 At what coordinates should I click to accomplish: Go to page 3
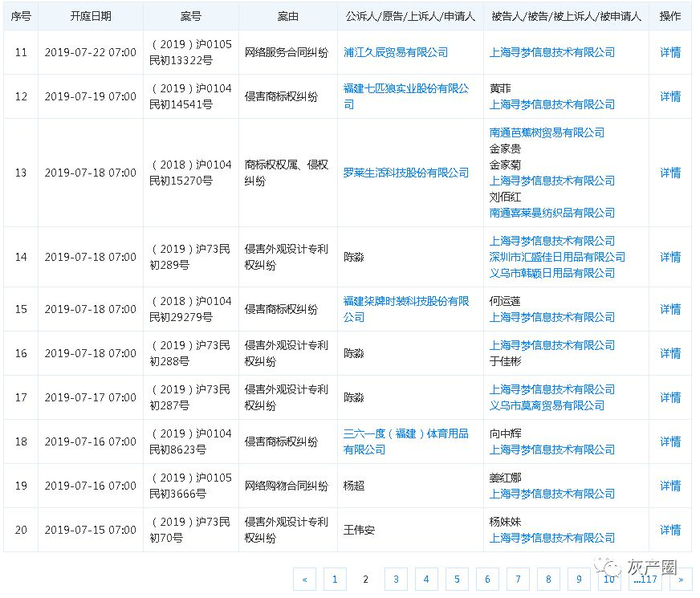(x=396, y=579)
